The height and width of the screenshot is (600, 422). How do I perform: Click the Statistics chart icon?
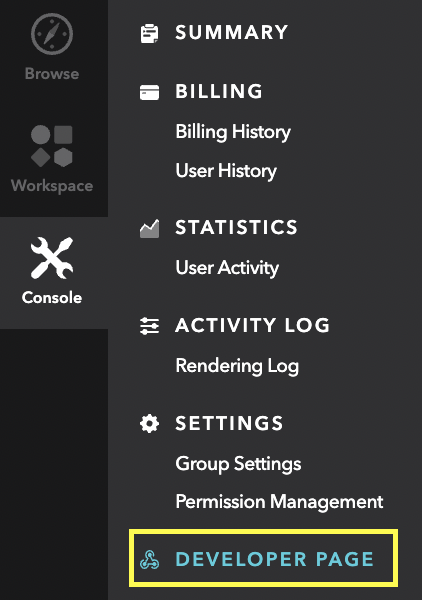149,228
